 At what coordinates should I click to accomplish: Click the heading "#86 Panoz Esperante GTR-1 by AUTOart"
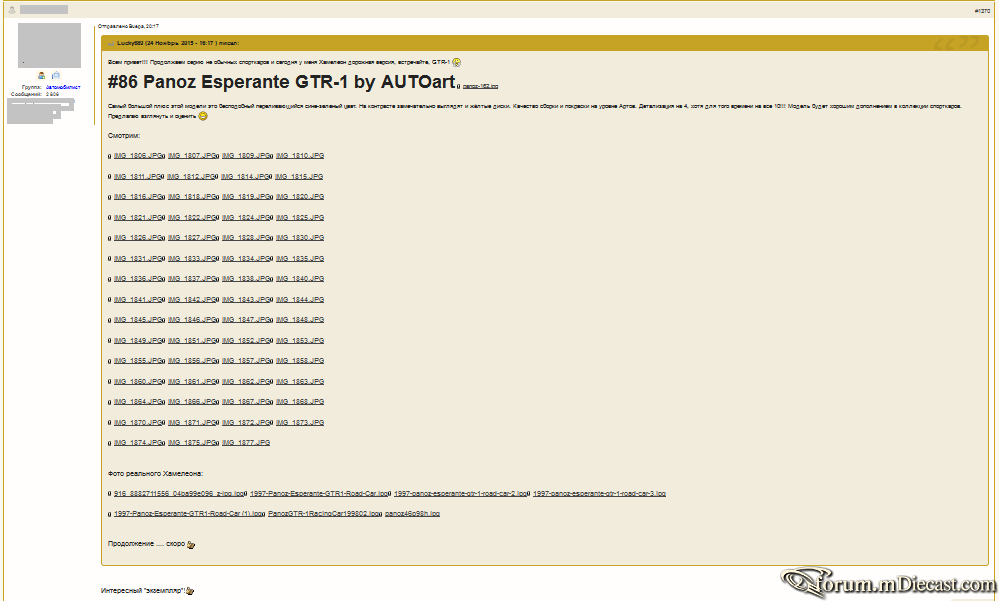(282, 82)
